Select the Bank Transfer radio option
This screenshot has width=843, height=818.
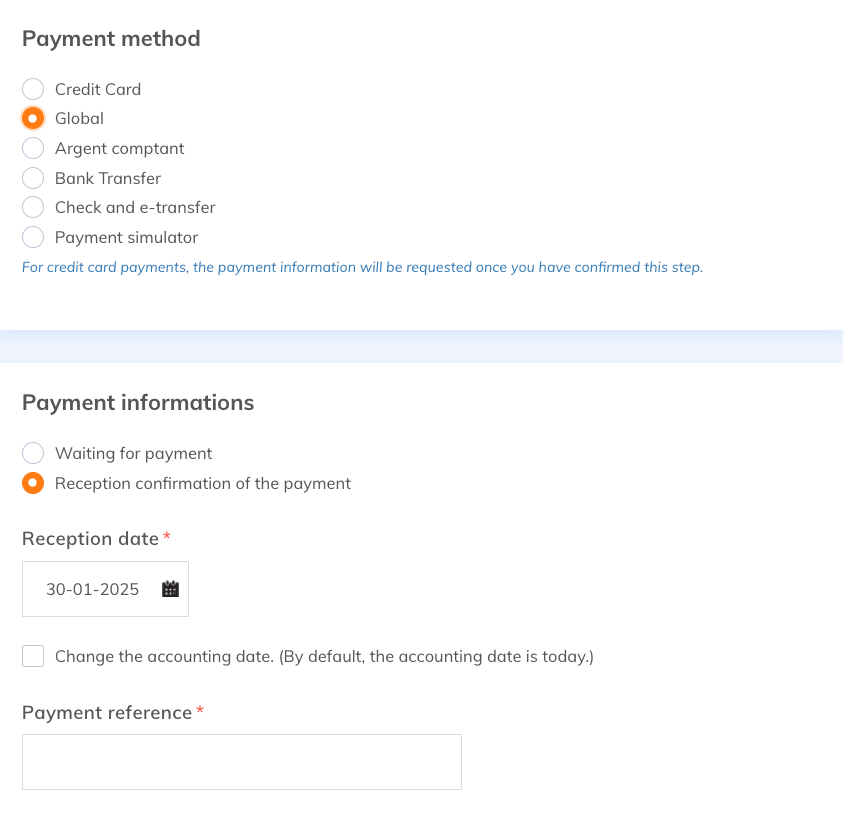[x=33, y=178]
